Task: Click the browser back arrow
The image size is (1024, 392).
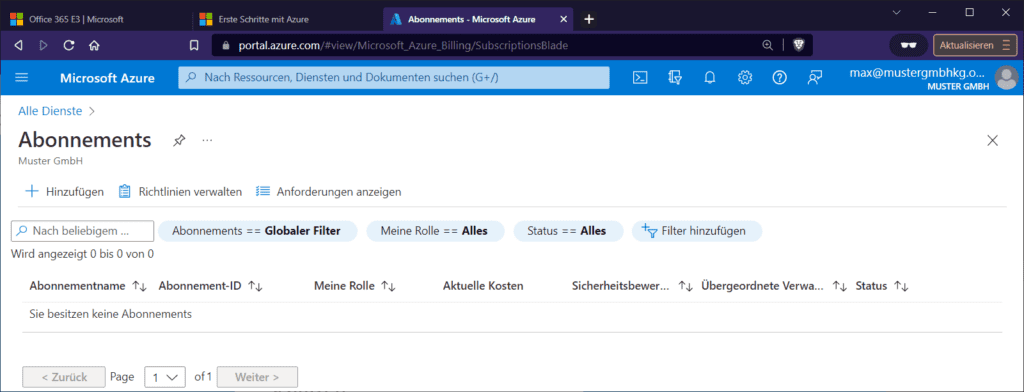Action: tap(18, 46)
